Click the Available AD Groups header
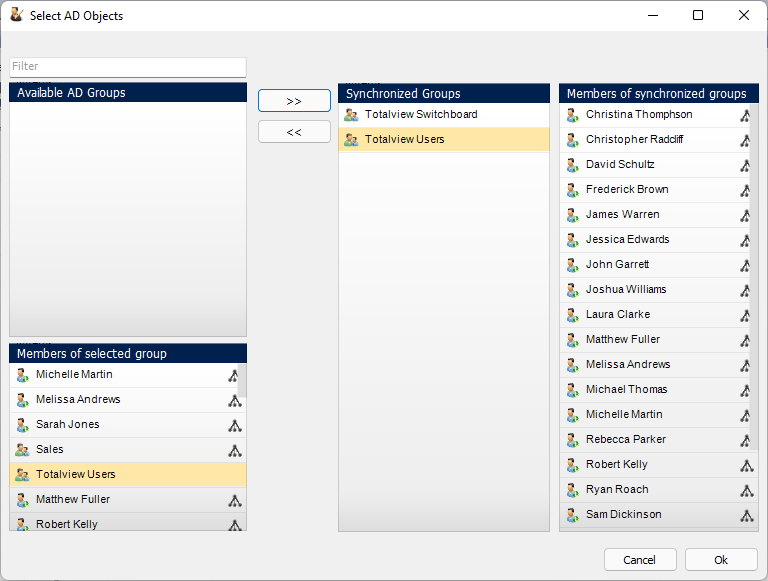 [x=128, y=93]
